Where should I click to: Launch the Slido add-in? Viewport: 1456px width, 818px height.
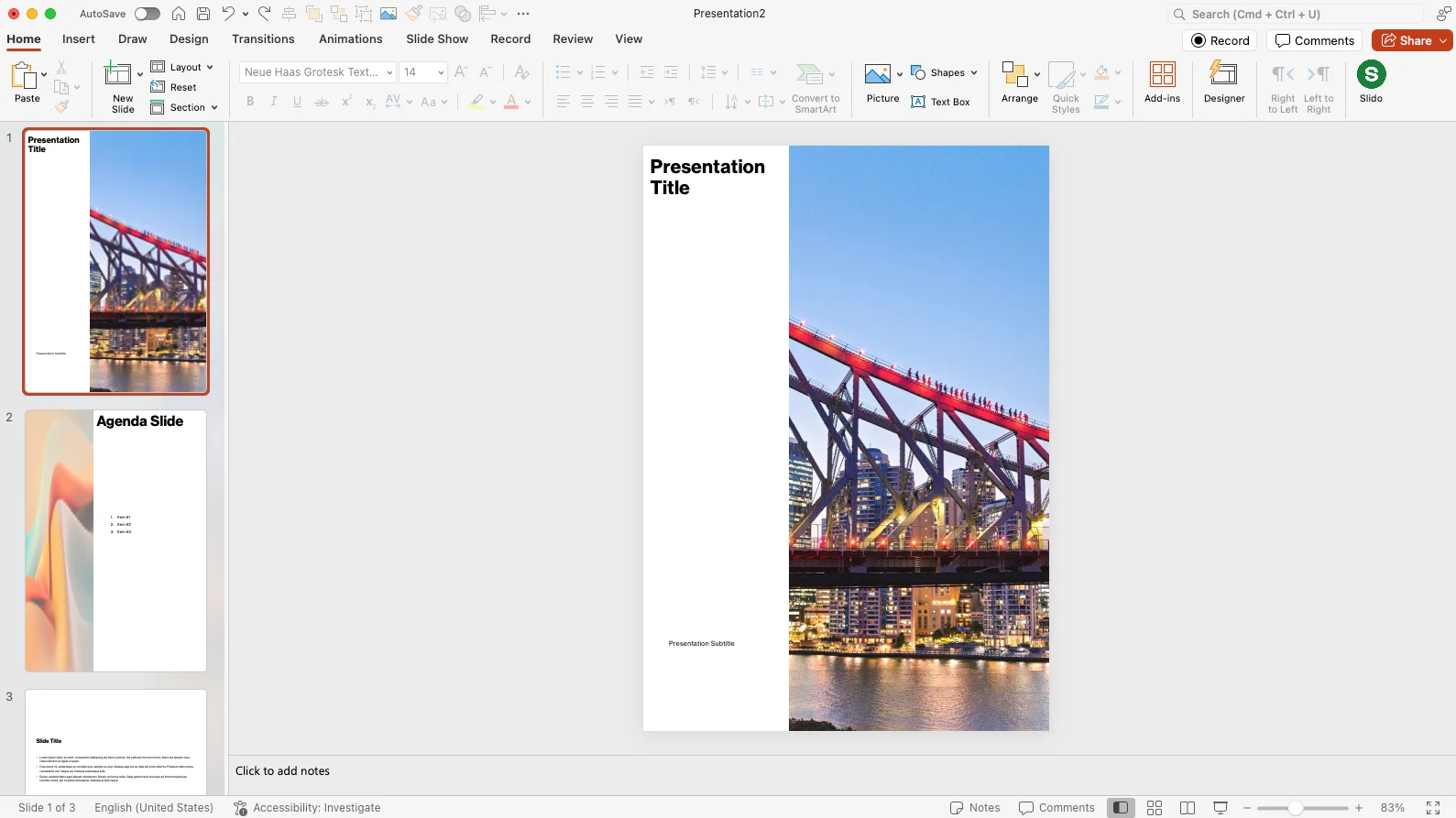pyautogui.click(x=1372, y=82)
